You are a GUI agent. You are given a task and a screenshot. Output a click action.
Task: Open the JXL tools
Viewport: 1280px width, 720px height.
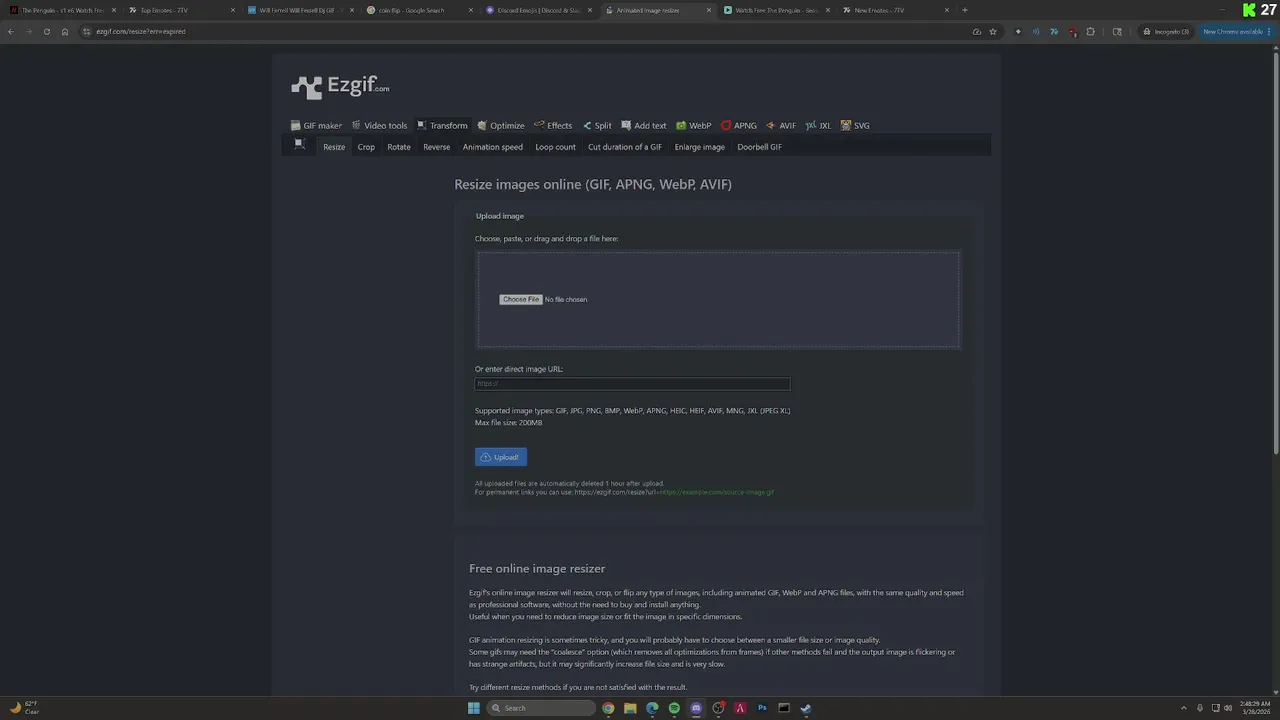pos(818,126)
